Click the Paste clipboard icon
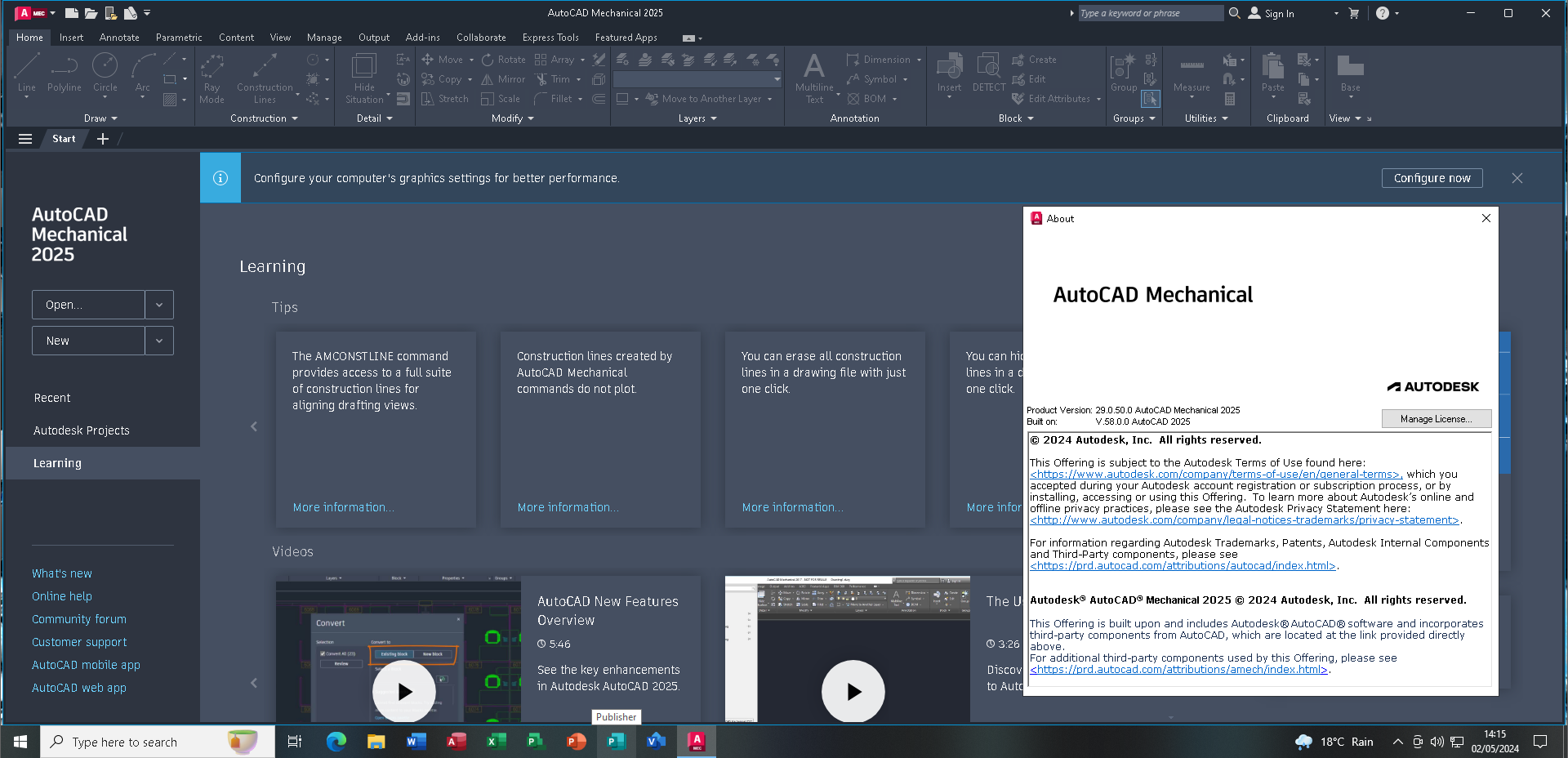This screenshot has height=758, width=1568. tap(1273, 65)
